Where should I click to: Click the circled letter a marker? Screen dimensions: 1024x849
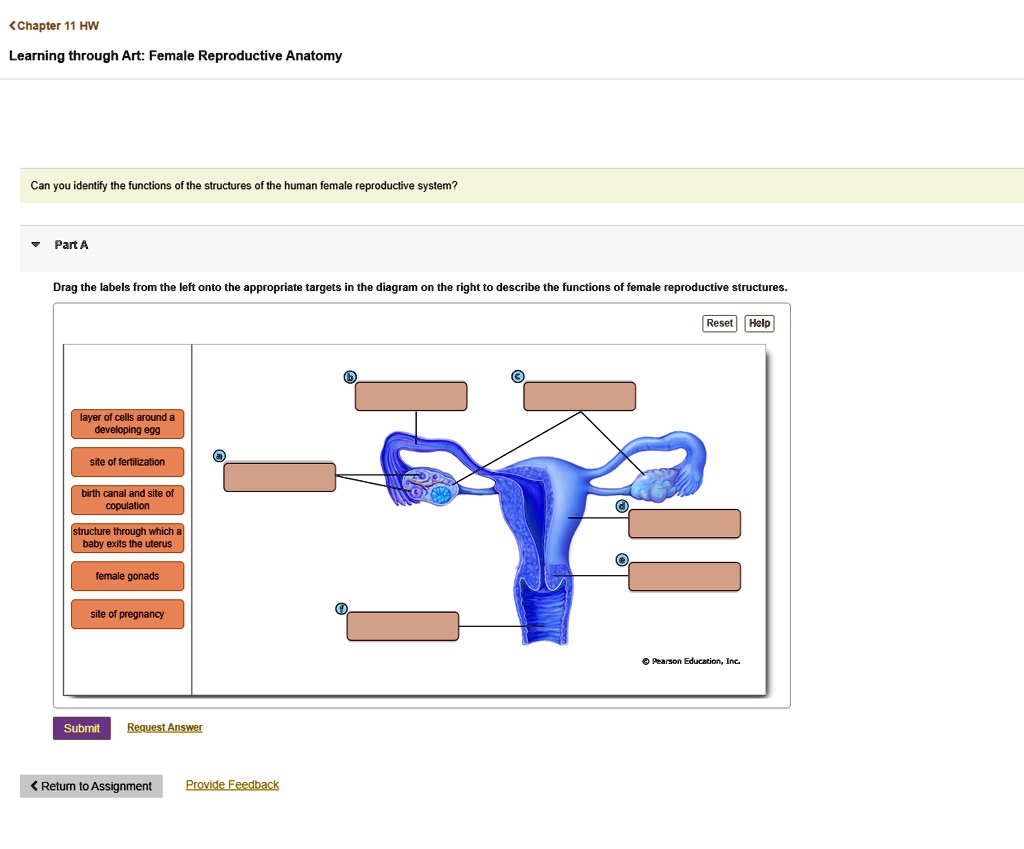(217, 455)
